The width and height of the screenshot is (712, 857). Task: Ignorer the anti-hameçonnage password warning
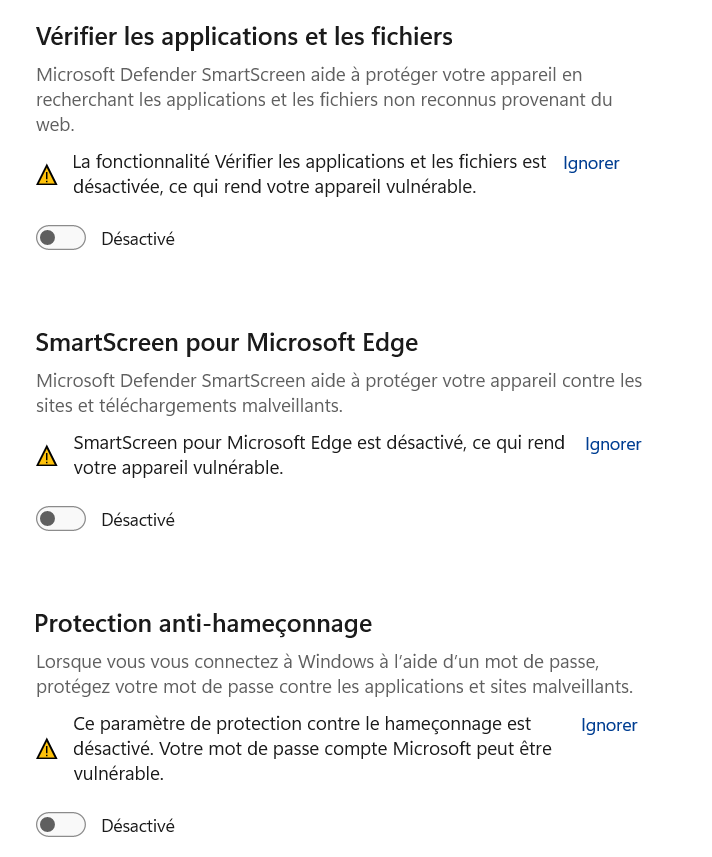(609, 725)
